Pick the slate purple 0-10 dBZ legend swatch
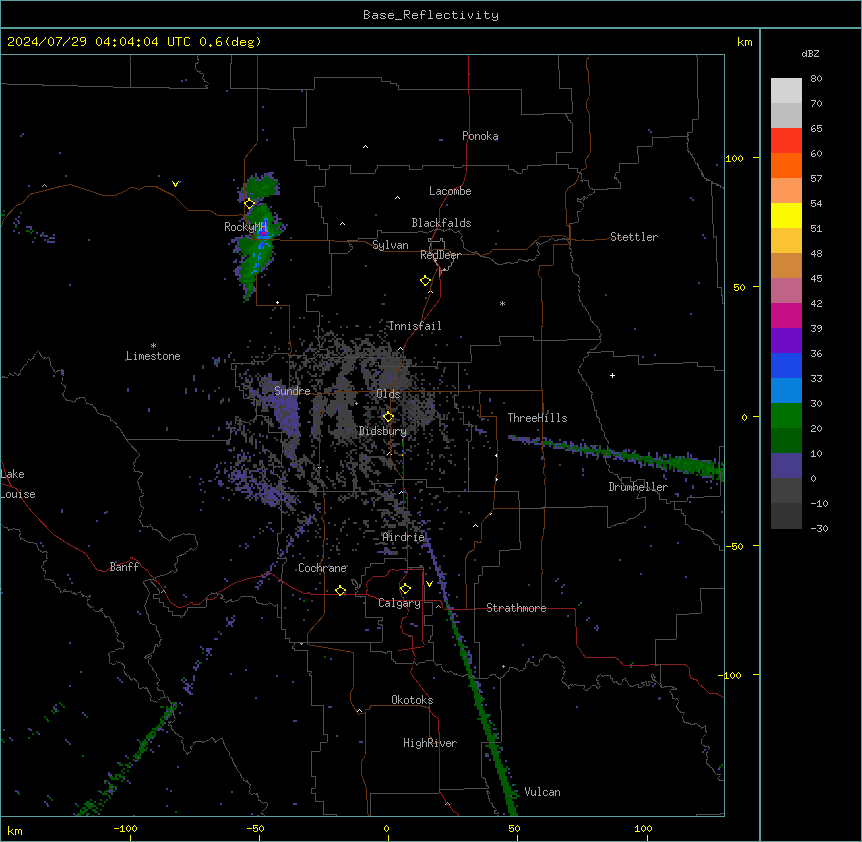Screen dimensions: 862x842 [x=786, y=466]
